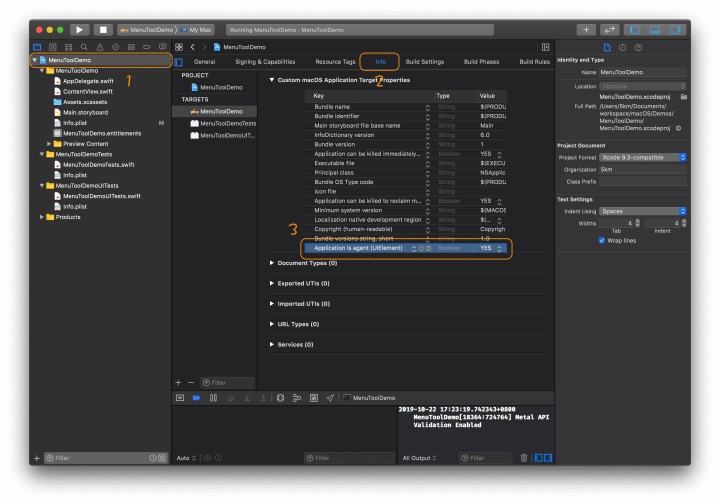Open the Debug Memory Graph icon
The width and height of the screenshot is (720, 504).
click(297, 398)
